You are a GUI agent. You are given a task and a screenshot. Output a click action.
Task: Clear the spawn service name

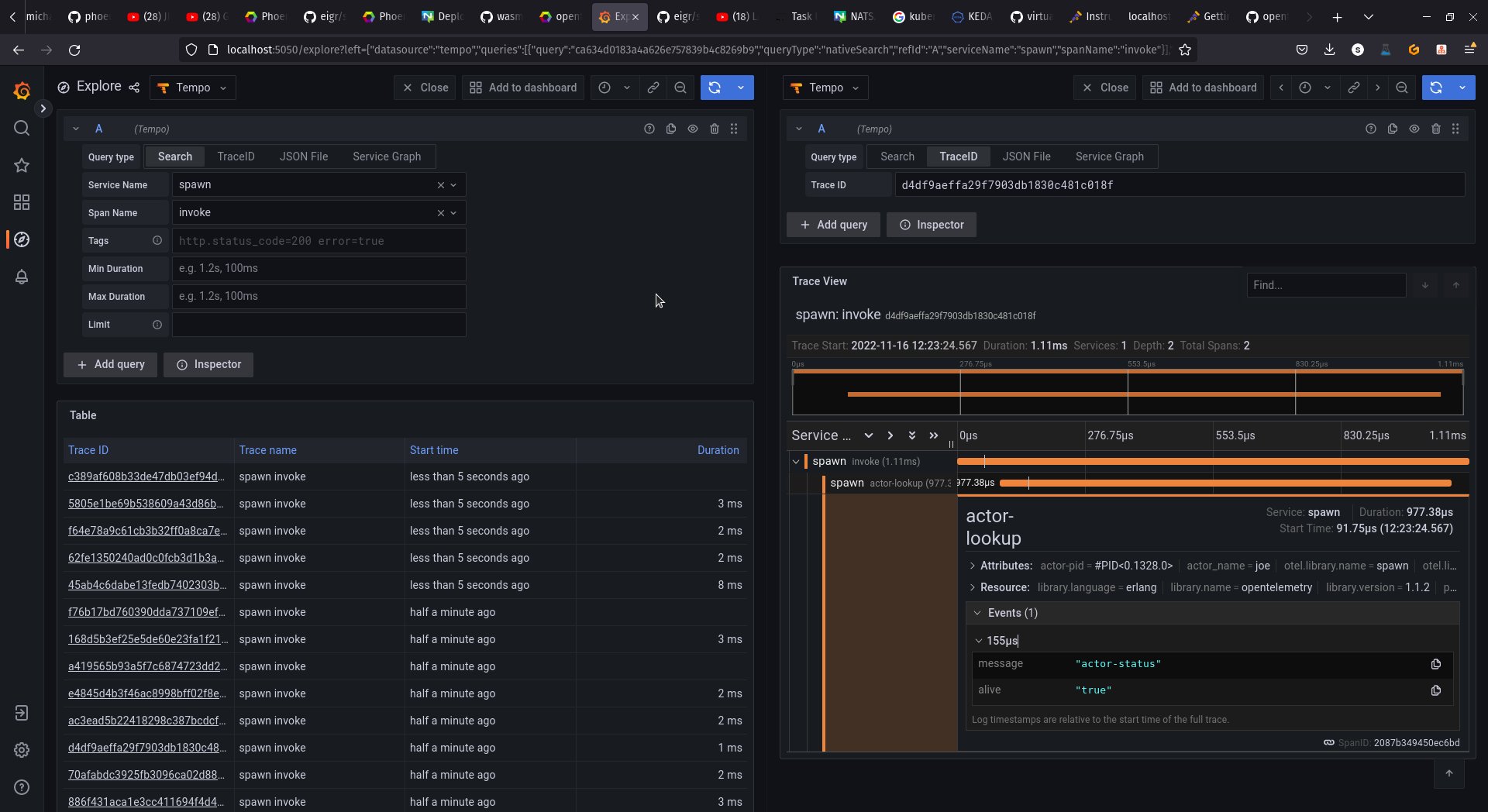click(441, 185)
